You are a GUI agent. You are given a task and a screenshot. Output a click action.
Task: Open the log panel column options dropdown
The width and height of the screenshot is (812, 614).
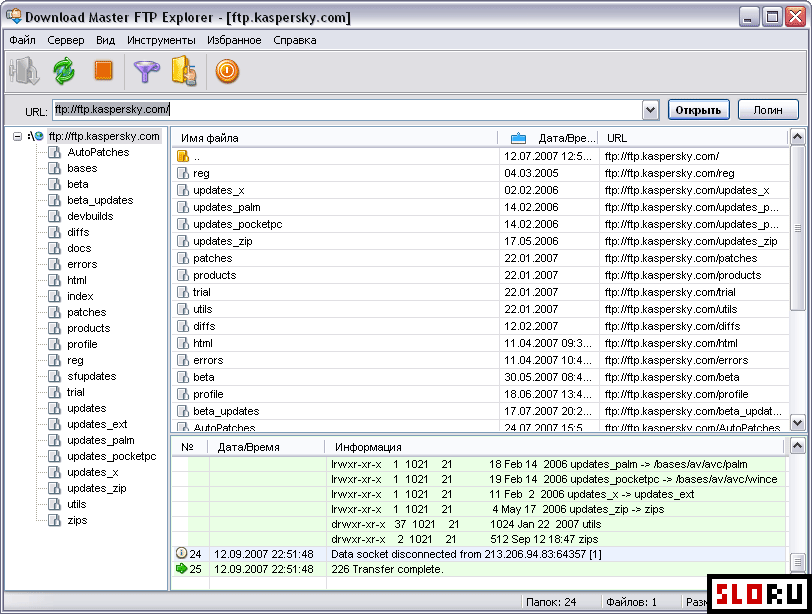tap(797, 446)
